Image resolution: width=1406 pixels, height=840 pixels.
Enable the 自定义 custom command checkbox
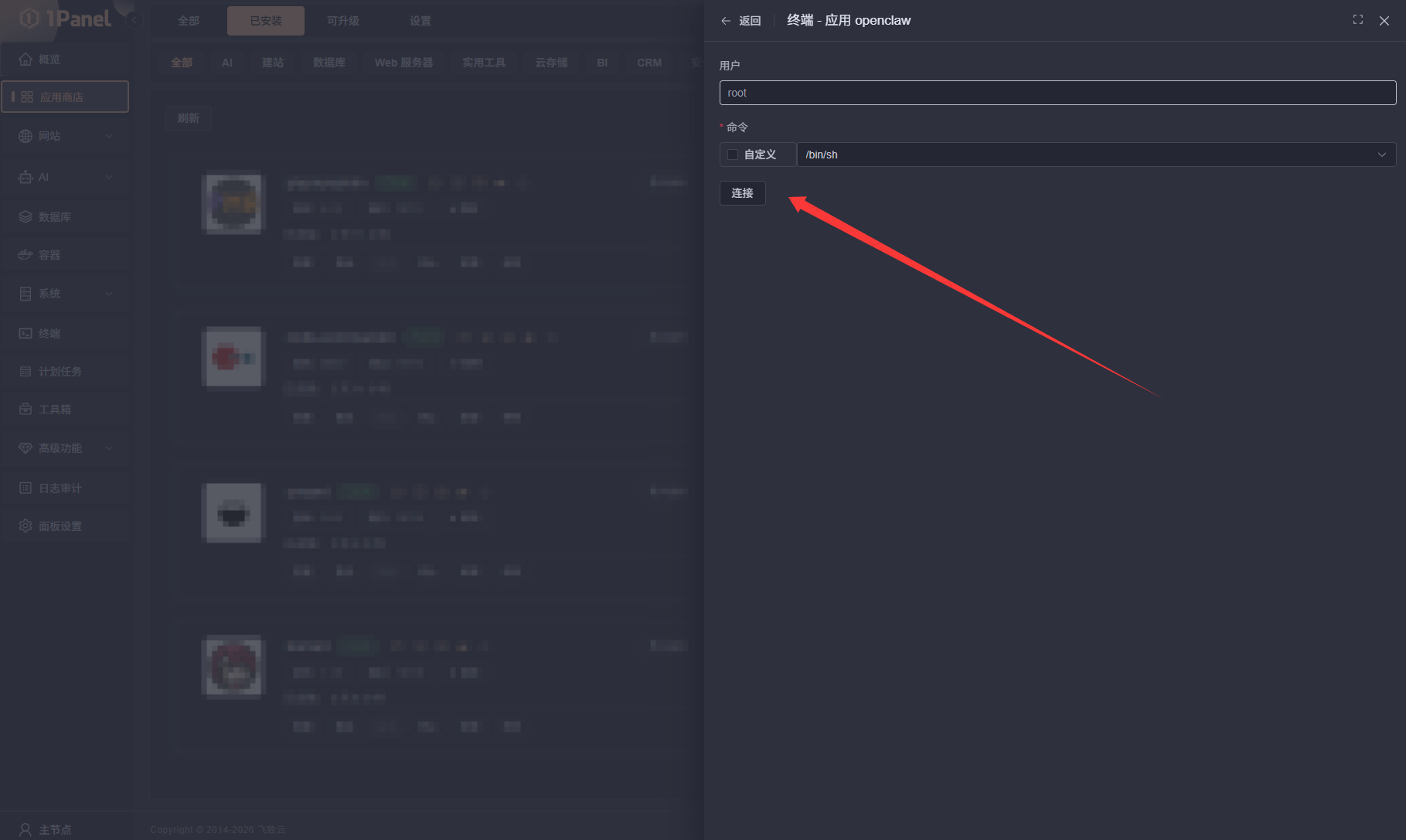[x=733, y=155]
